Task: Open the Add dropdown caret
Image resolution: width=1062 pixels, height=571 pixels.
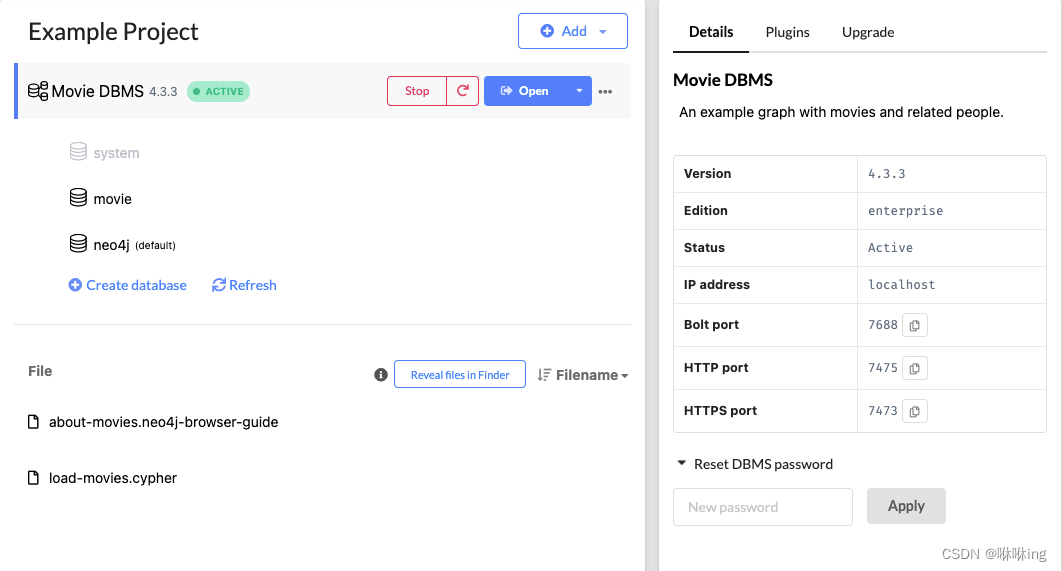Action: click(603, 31)
